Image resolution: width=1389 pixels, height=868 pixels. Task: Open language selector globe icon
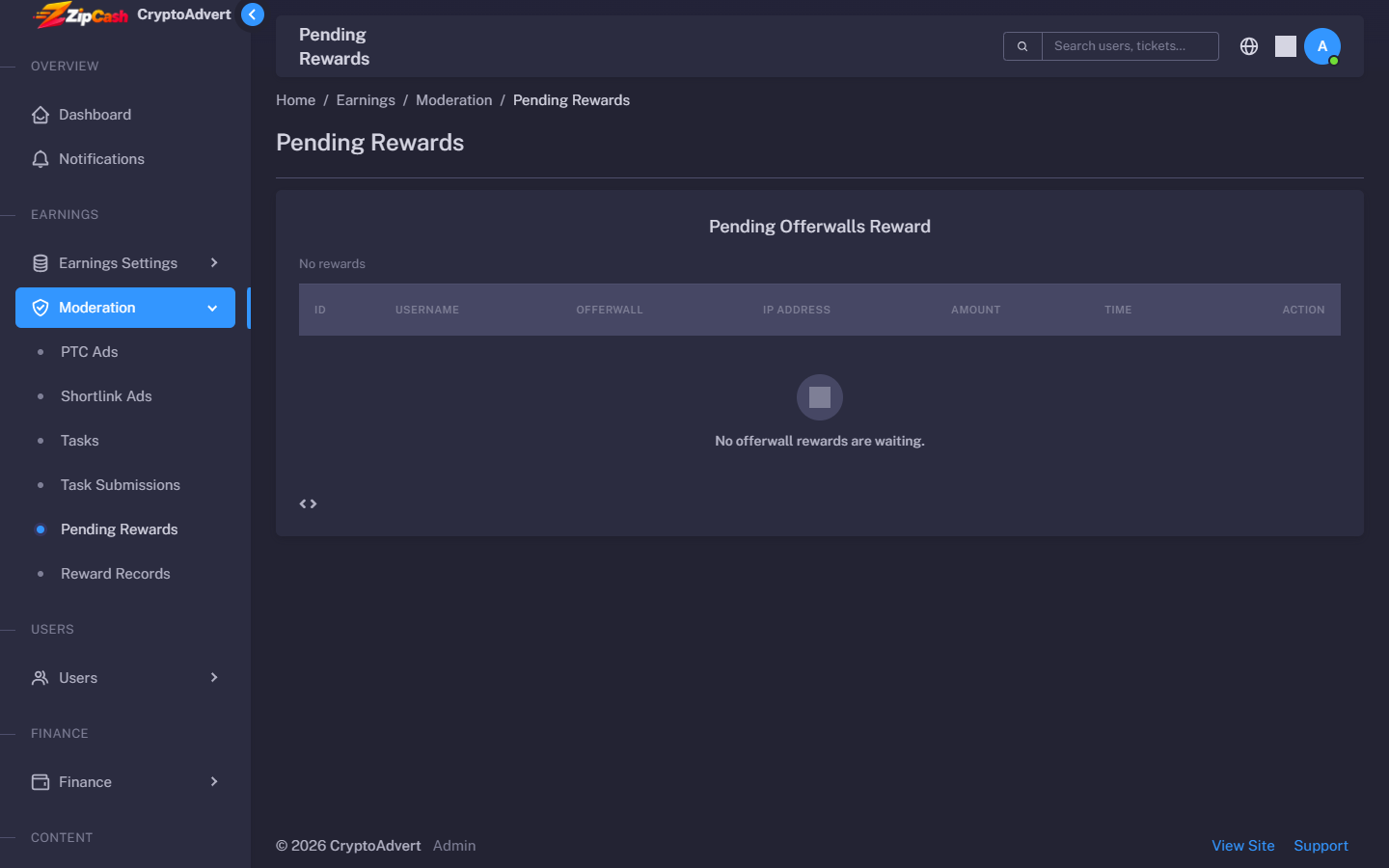point(1249,46)
